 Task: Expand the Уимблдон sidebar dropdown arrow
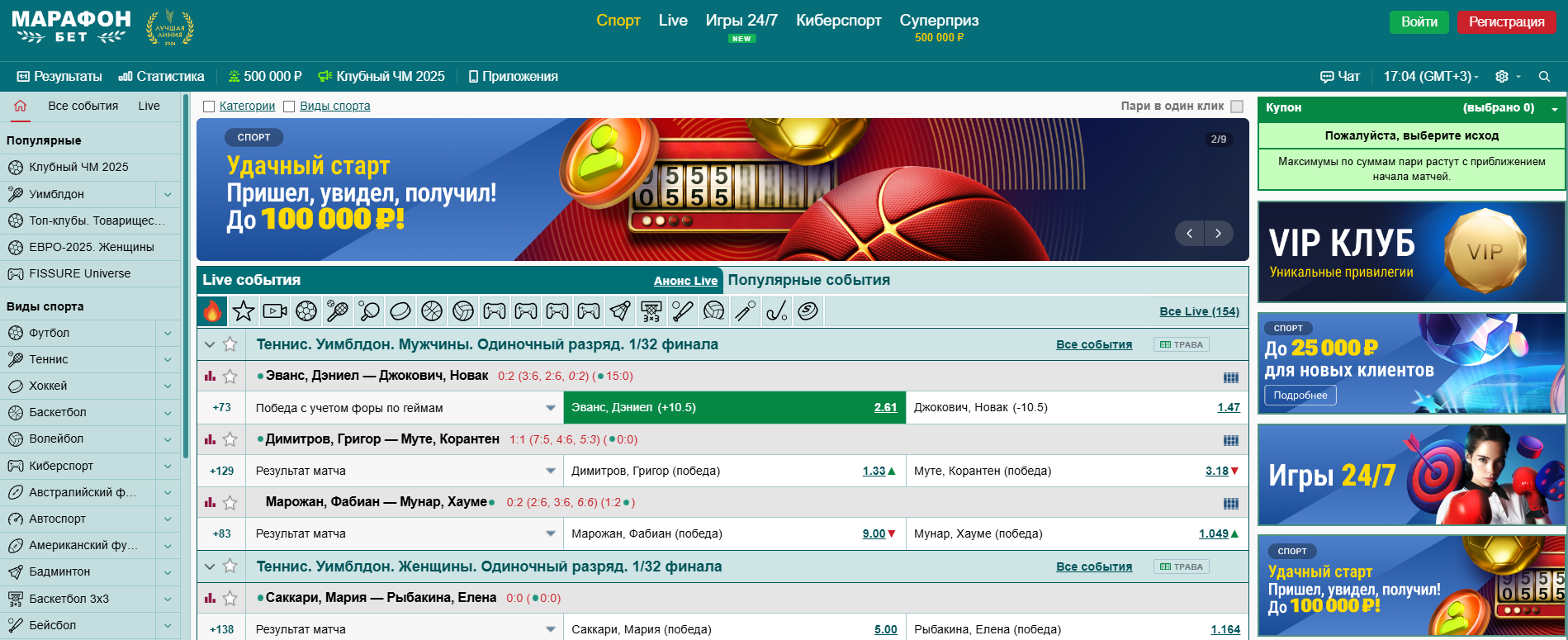pyautogui.click(x=168, y=194)
